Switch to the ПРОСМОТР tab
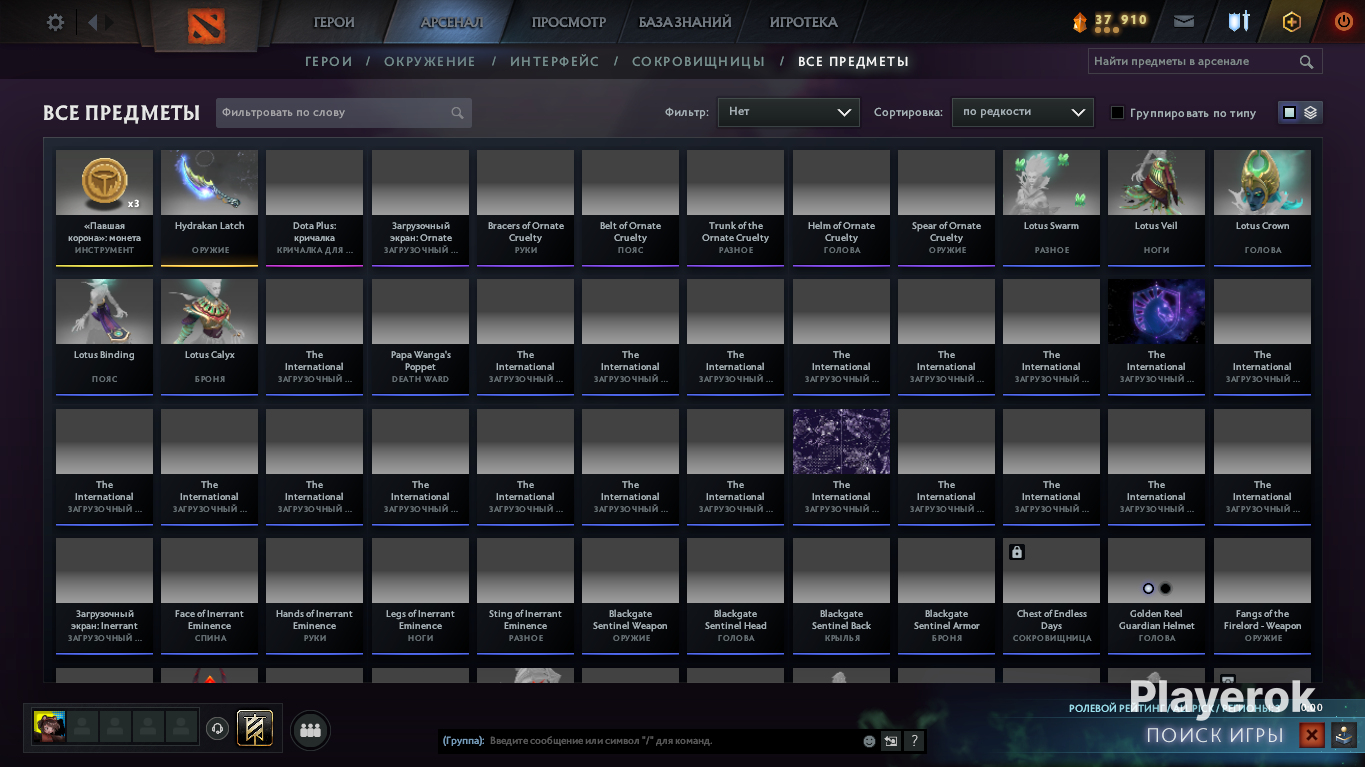This screenshot has width=1365, height=767. tap(569, 22)
